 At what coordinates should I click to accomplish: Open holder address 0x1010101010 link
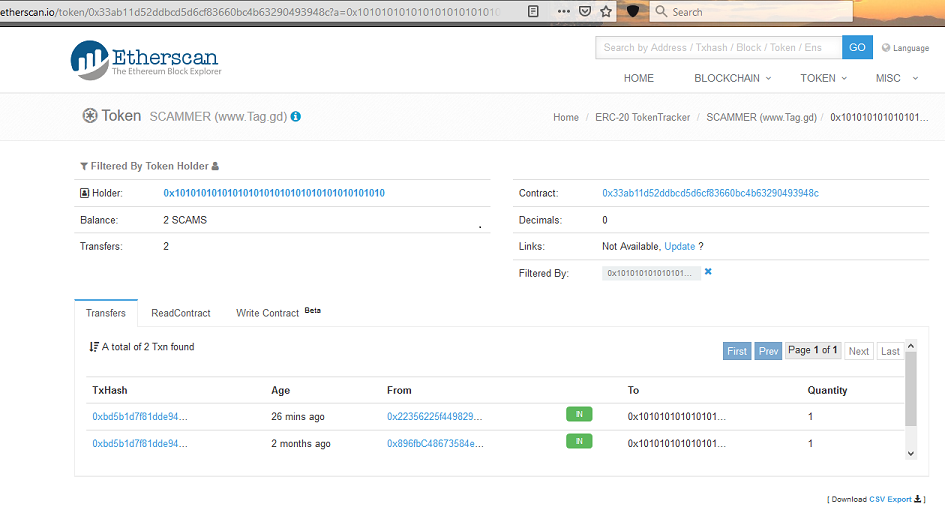pos(274,193)
